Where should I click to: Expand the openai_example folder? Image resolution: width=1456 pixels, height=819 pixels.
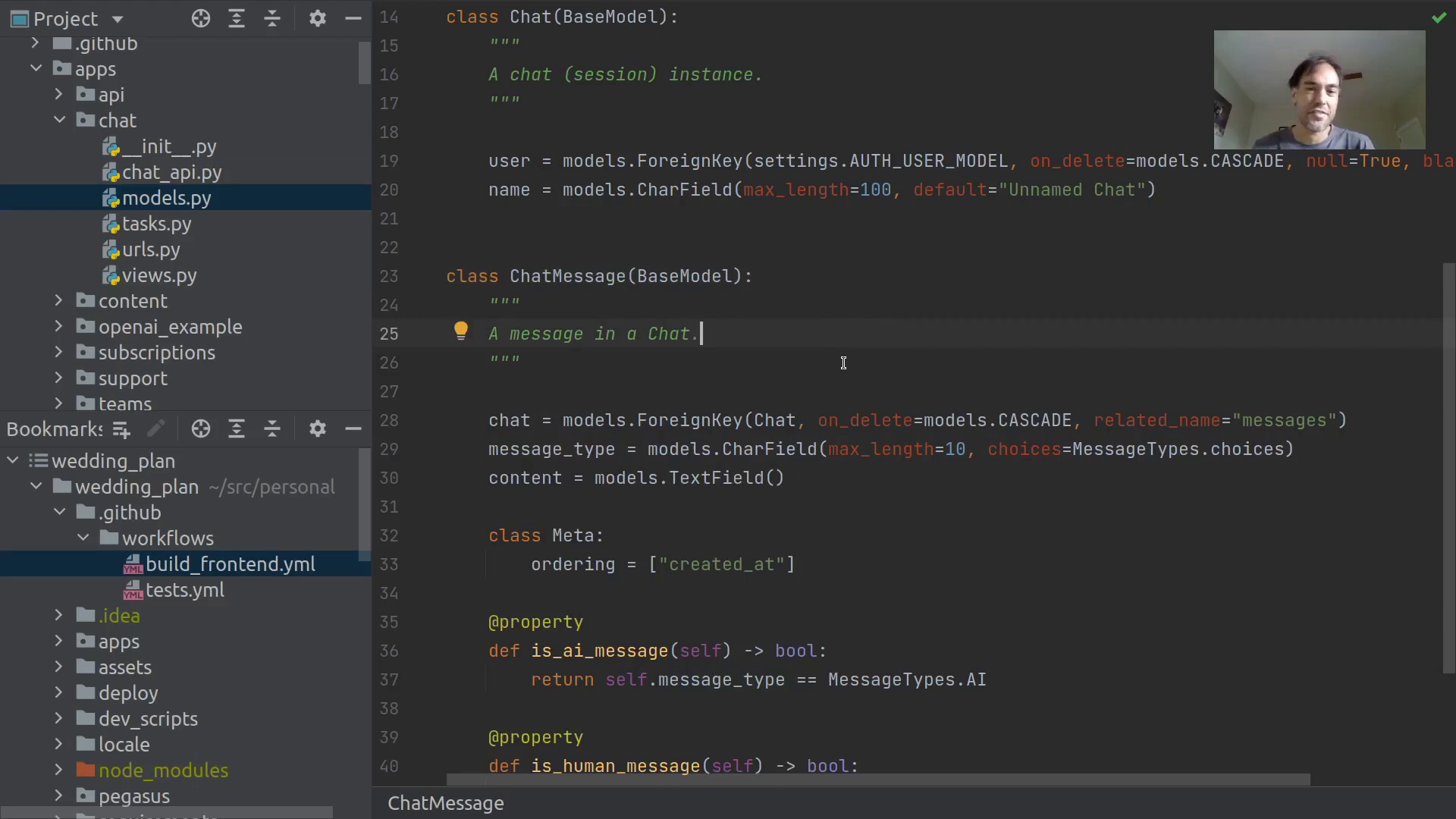58,327
